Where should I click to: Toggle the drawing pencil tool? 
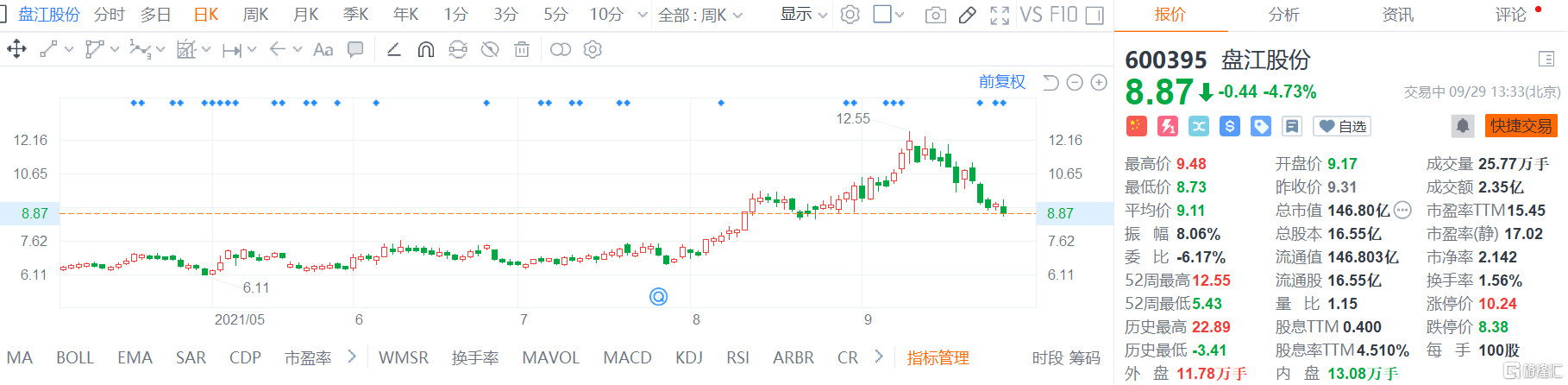968,15
